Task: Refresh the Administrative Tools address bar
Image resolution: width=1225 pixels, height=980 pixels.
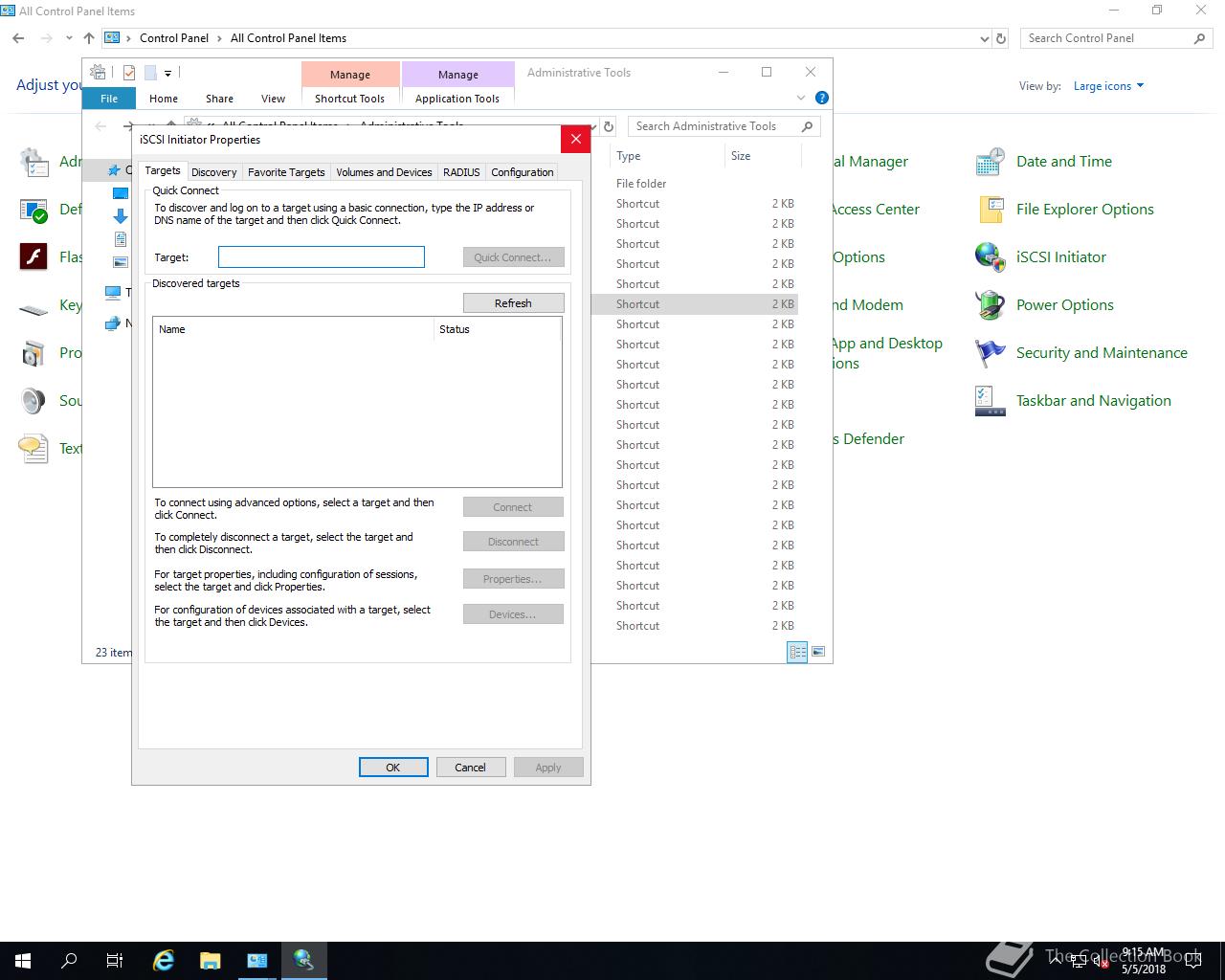Action: (x=608, y=126)
